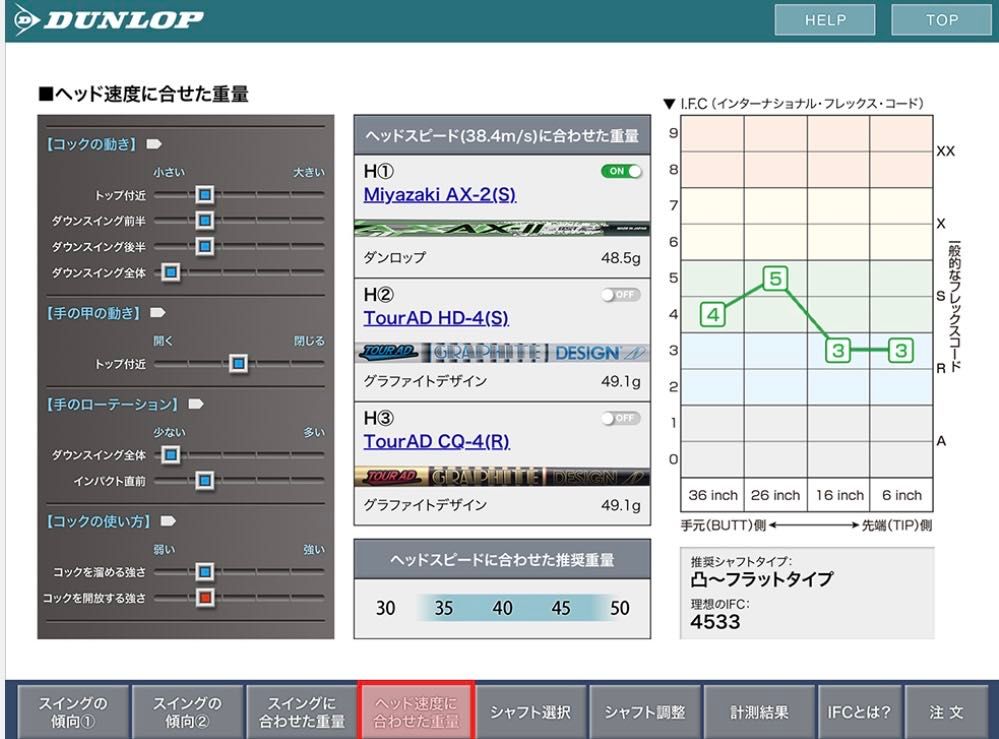Open the Miyazaki AX-2(S) link
This screenshot has height=739, width=999.
[x=439, y=194]
